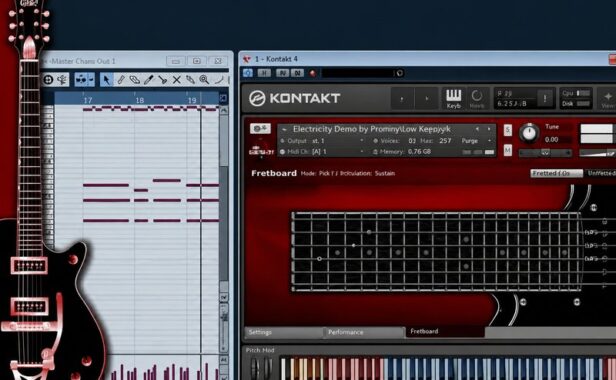Switch to the Fretboard tab

pos(446,332)
